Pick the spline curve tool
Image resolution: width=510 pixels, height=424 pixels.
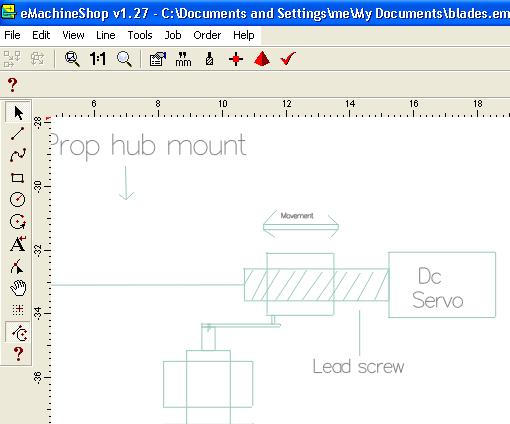18,155
